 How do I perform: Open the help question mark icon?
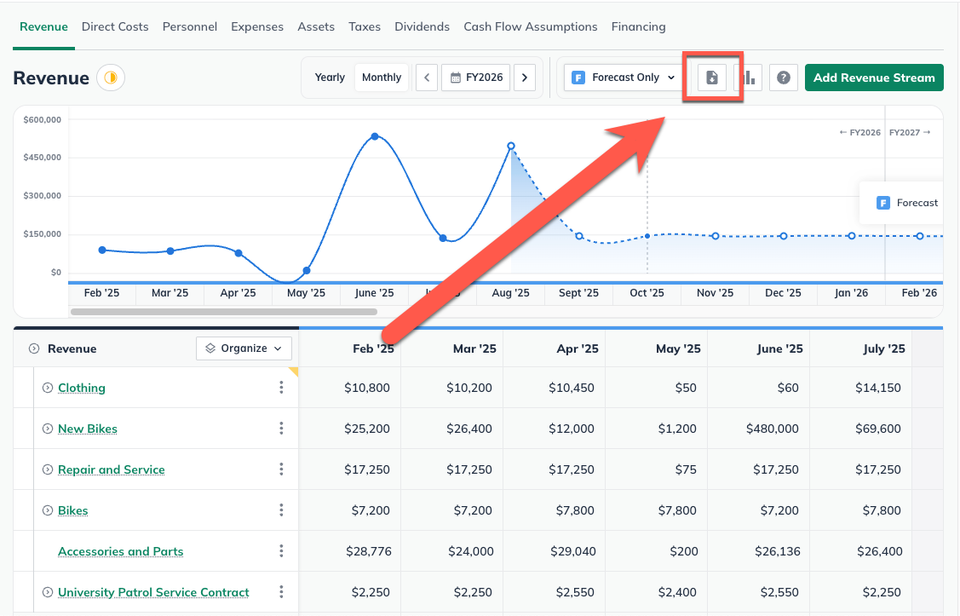click(x=783, y=78)
